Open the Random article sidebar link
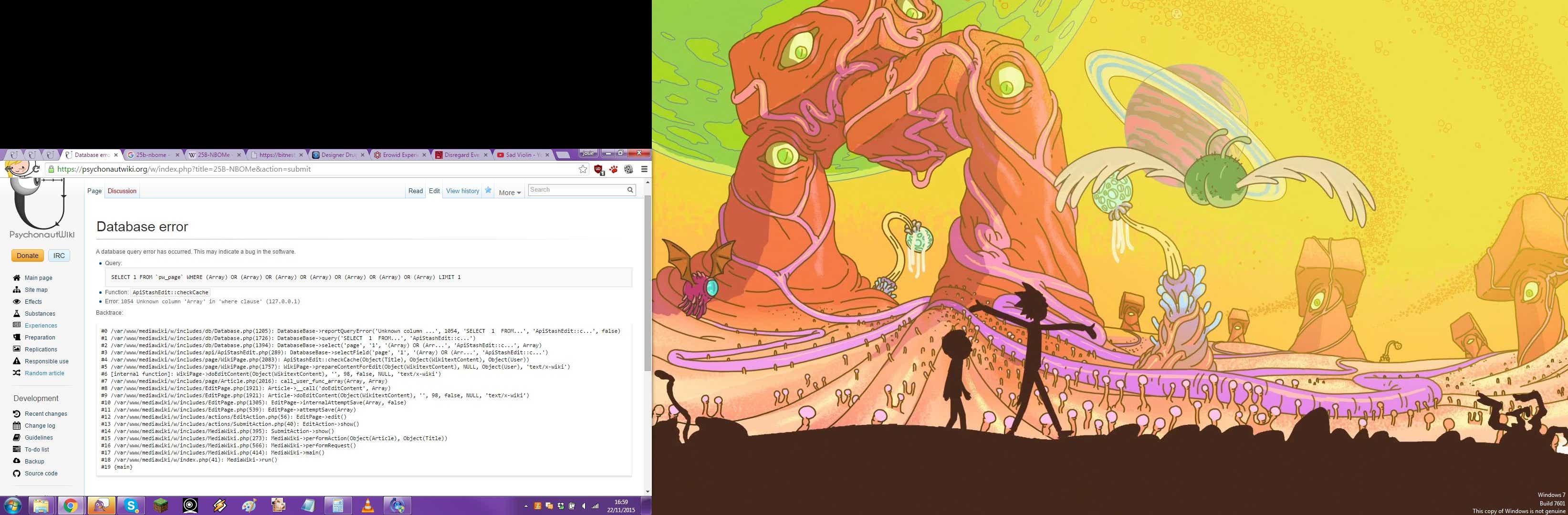 44,373
